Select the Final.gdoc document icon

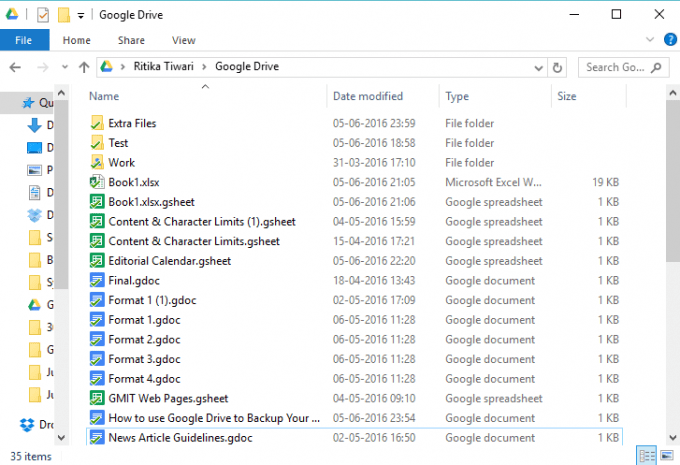[x=97, y=280]
